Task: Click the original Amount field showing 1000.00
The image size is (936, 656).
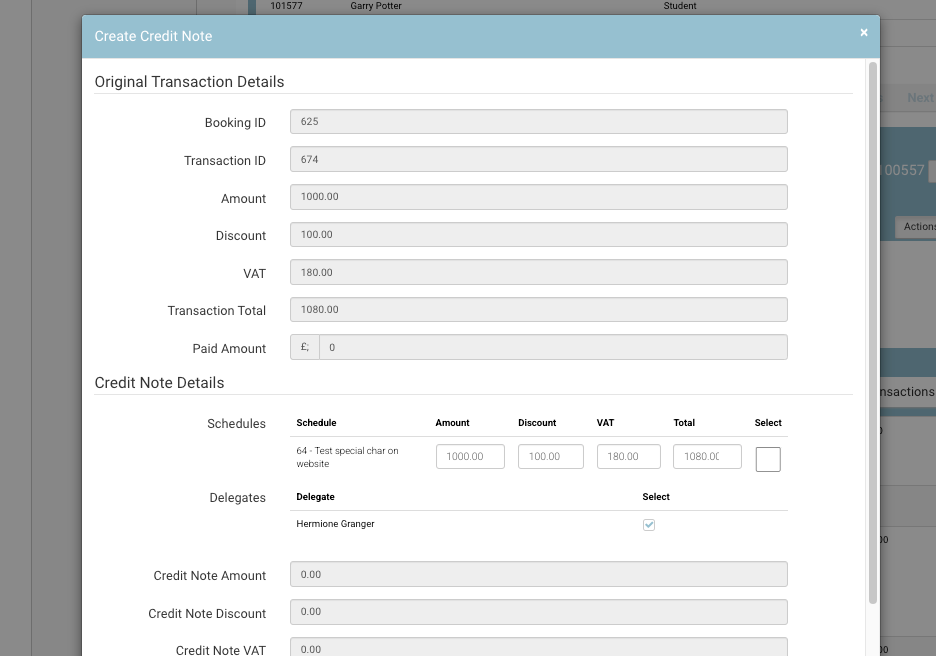Action: point(538,197)
